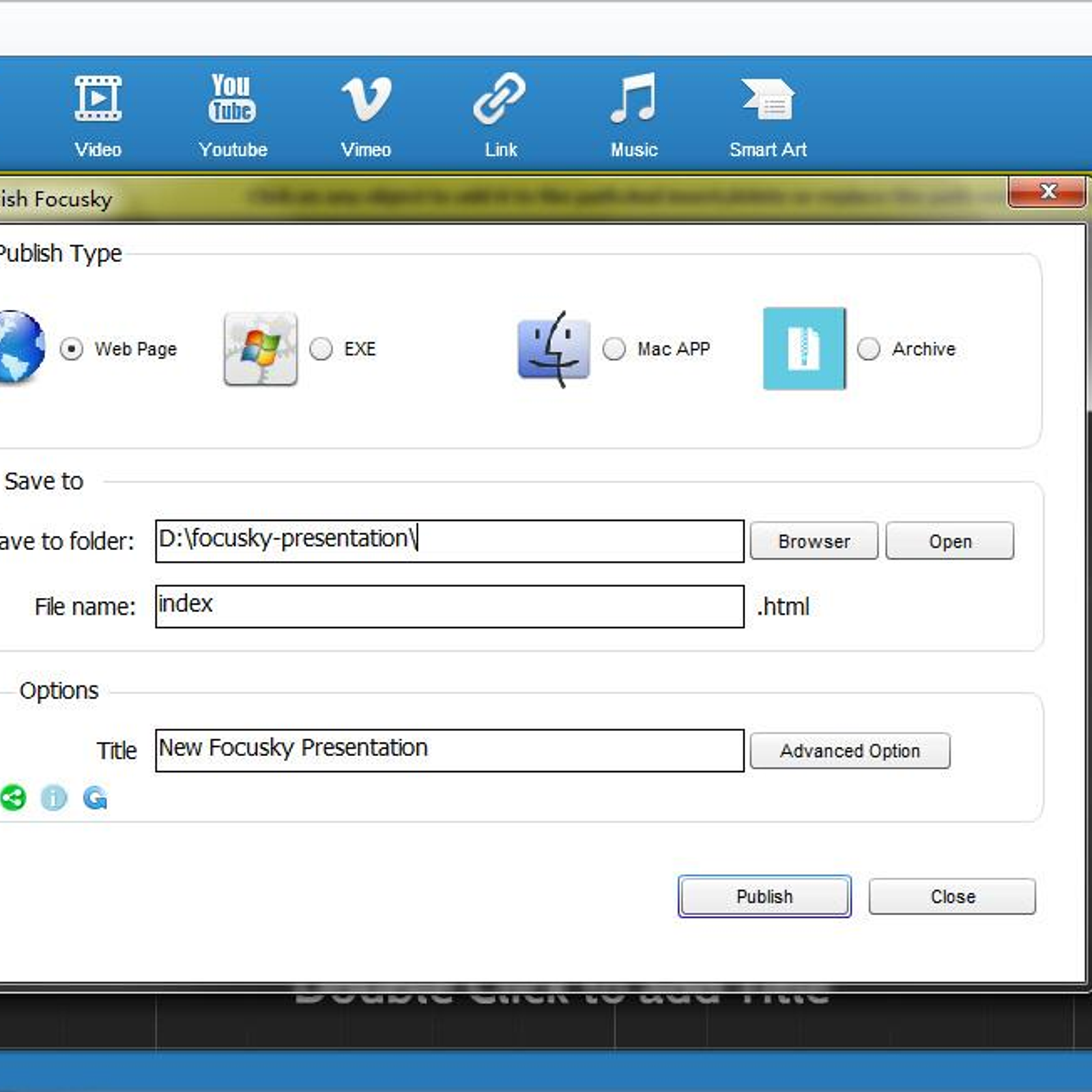Click the Mac Finder icon
Image resolution: width=1092 pixels, height=1092 pixels.
pyautogui.click(x=554, y=349)
